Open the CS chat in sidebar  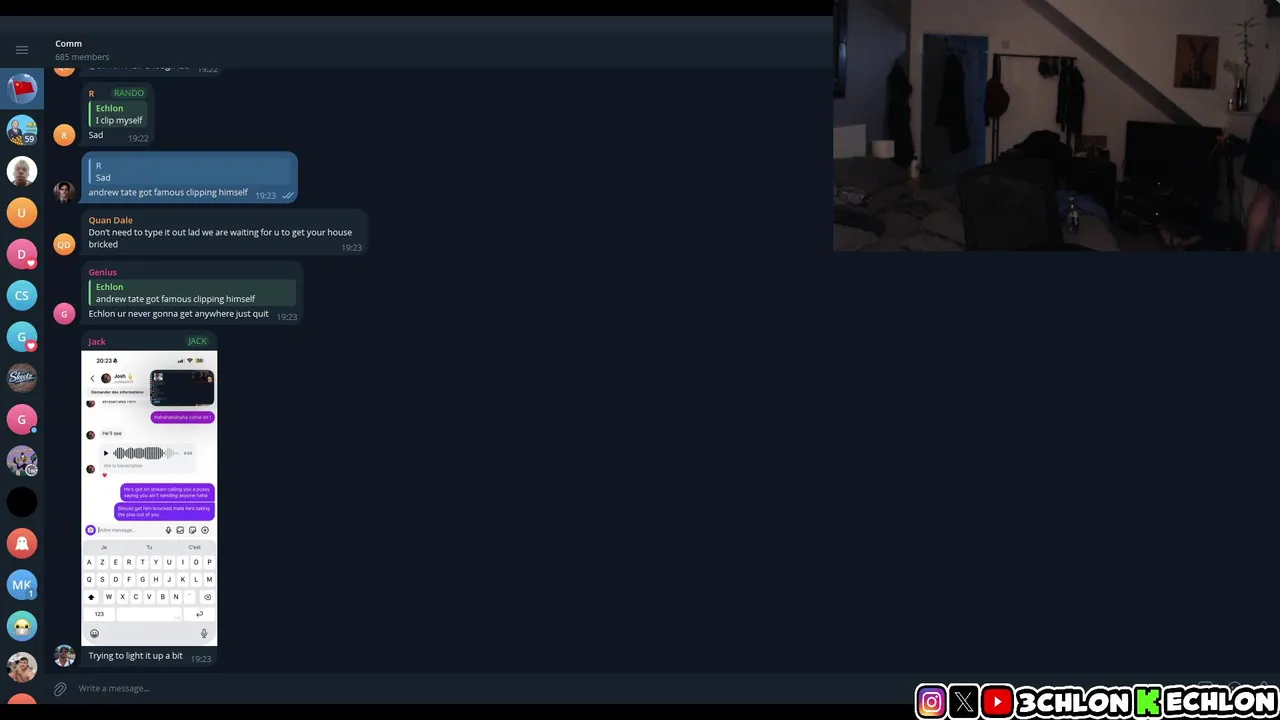[22, 295]
